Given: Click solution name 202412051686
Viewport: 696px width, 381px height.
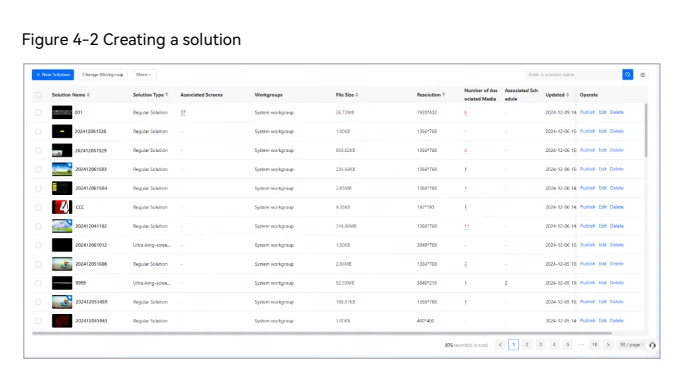Looking at the screenshot, I should click(x=91, y=264).
